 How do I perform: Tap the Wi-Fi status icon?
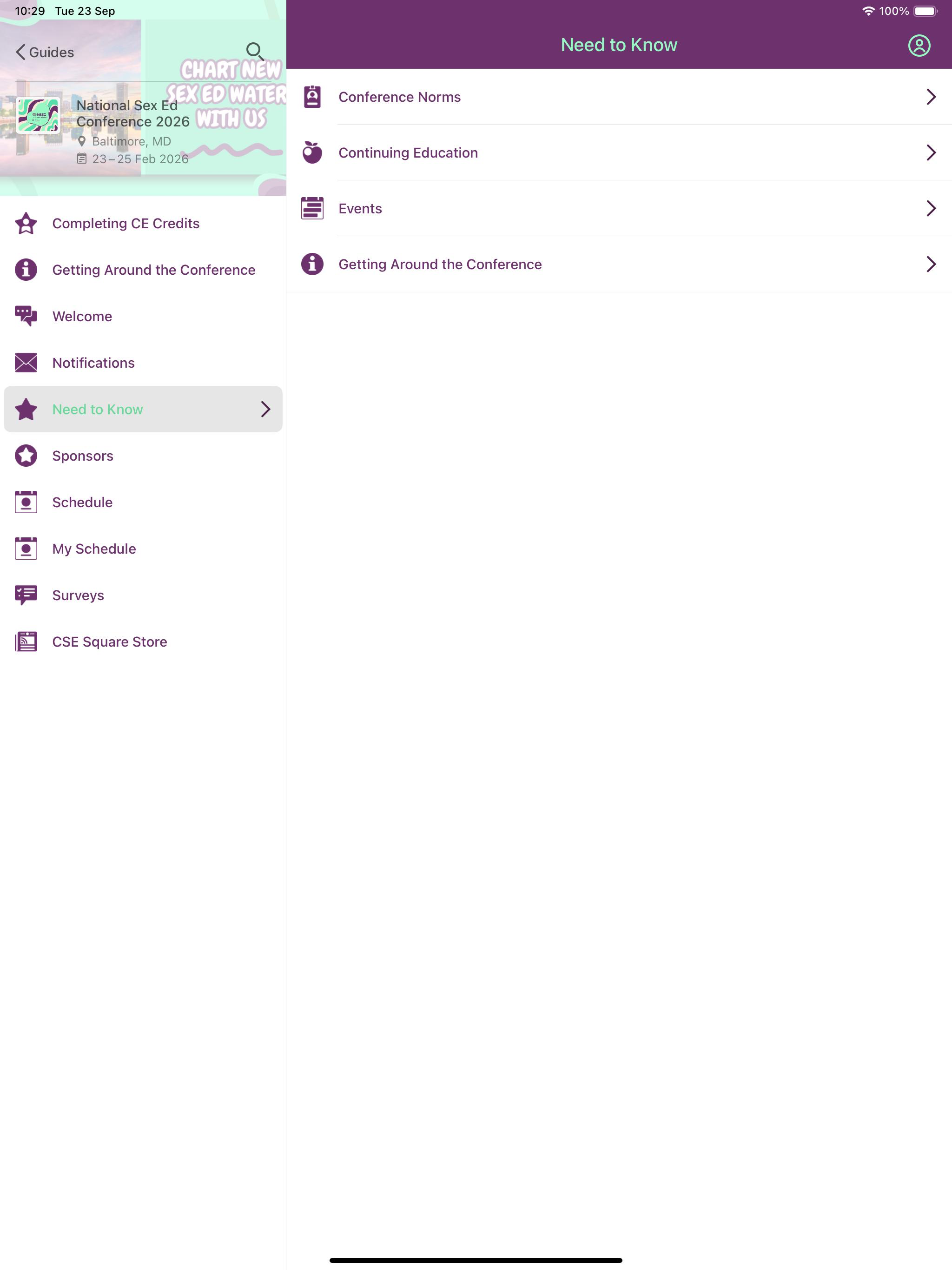pos(868,11)
